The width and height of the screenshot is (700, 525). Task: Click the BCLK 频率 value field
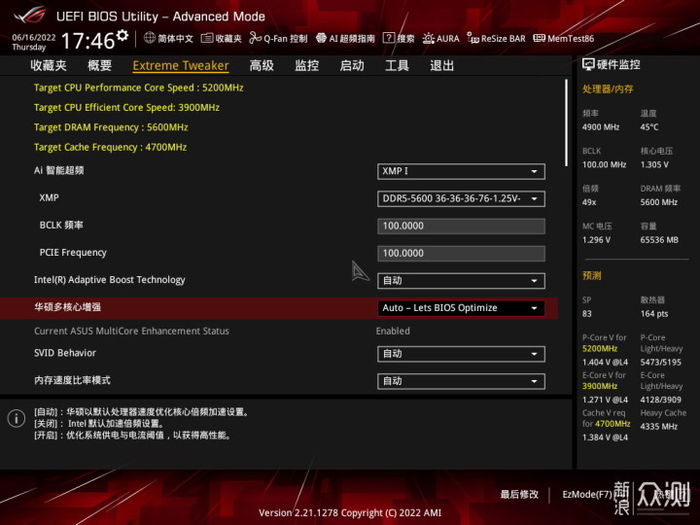pos(461,226)
